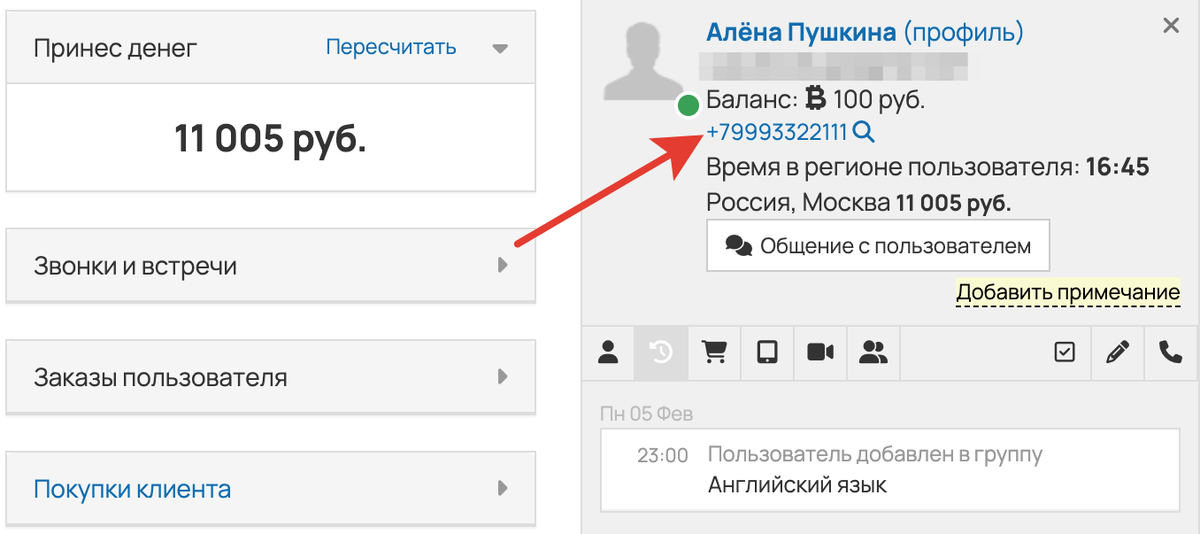The width and height of the screenshot is (1200, 534).
Task: Click Добавить примечание link
Action: click(x=1068, y=293)
